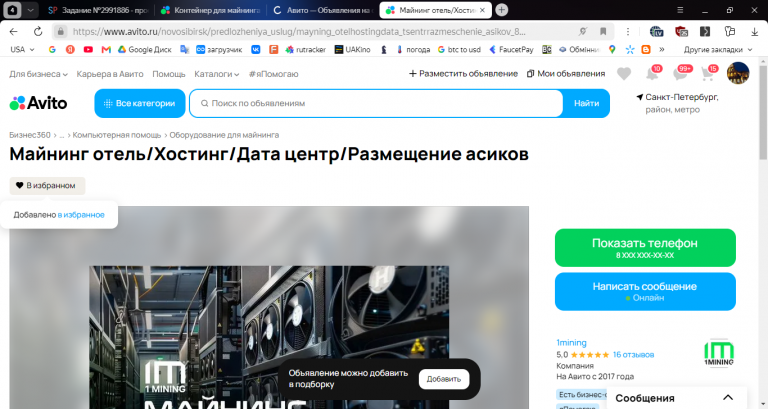Viewport: 768px width, 409px height.
Task: Expand the Сообщения panel chevron
Action: [728, 397]
